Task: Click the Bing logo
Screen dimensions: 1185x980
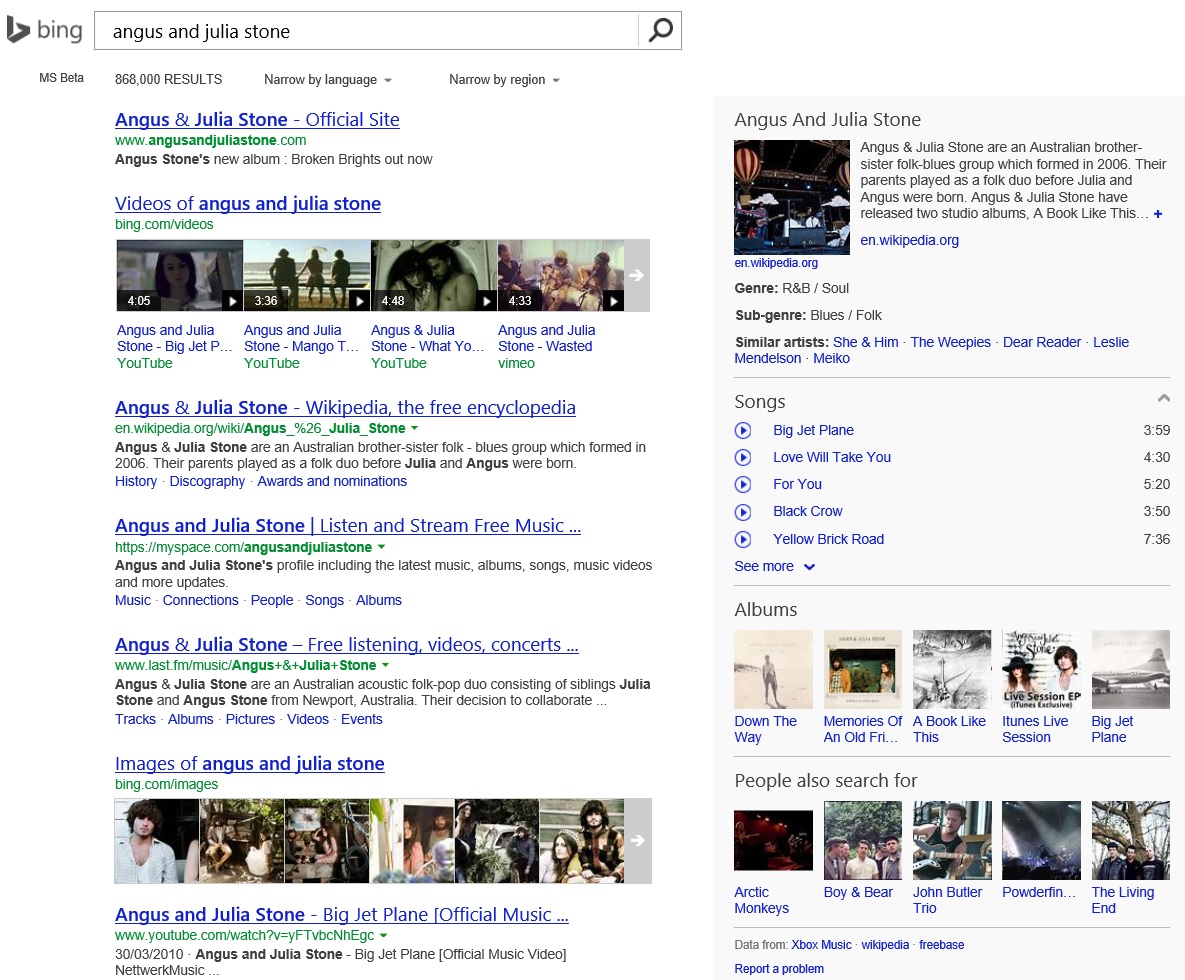Action: coord(45,30)
